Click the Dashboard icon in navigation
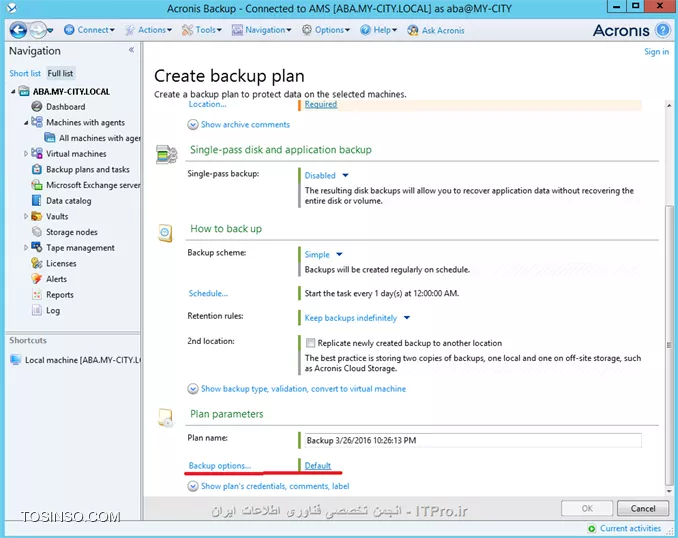 [37, 106]
